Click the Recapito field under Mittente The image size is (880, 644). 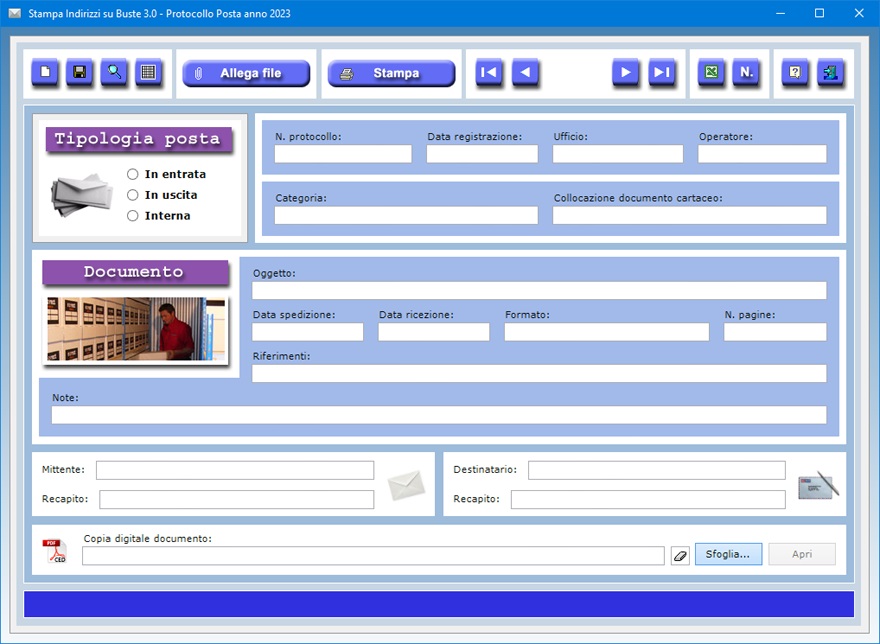236,500
